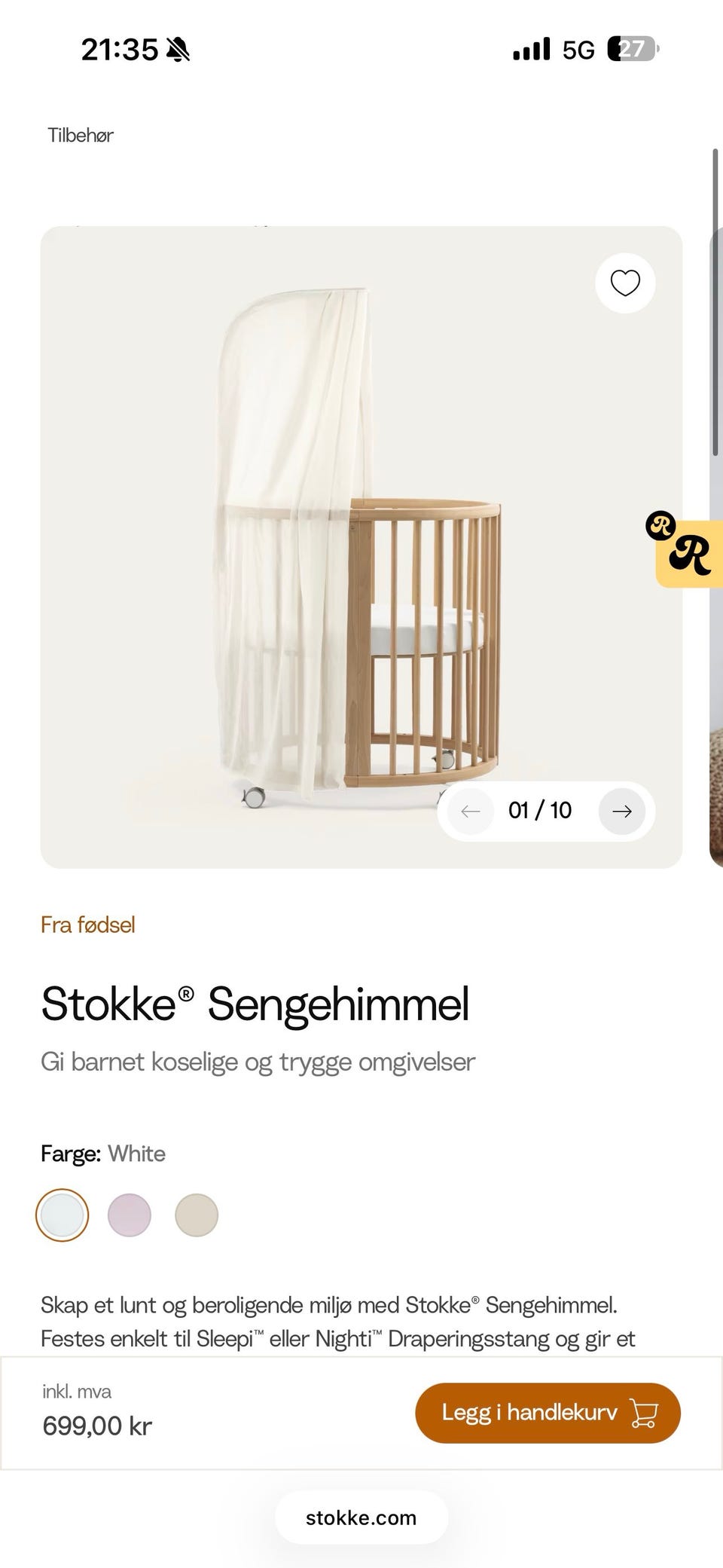Viewport: 723px width, 1568px height.
Task: Tap the partially visible next image at right
Action: [x=716, y=547]
